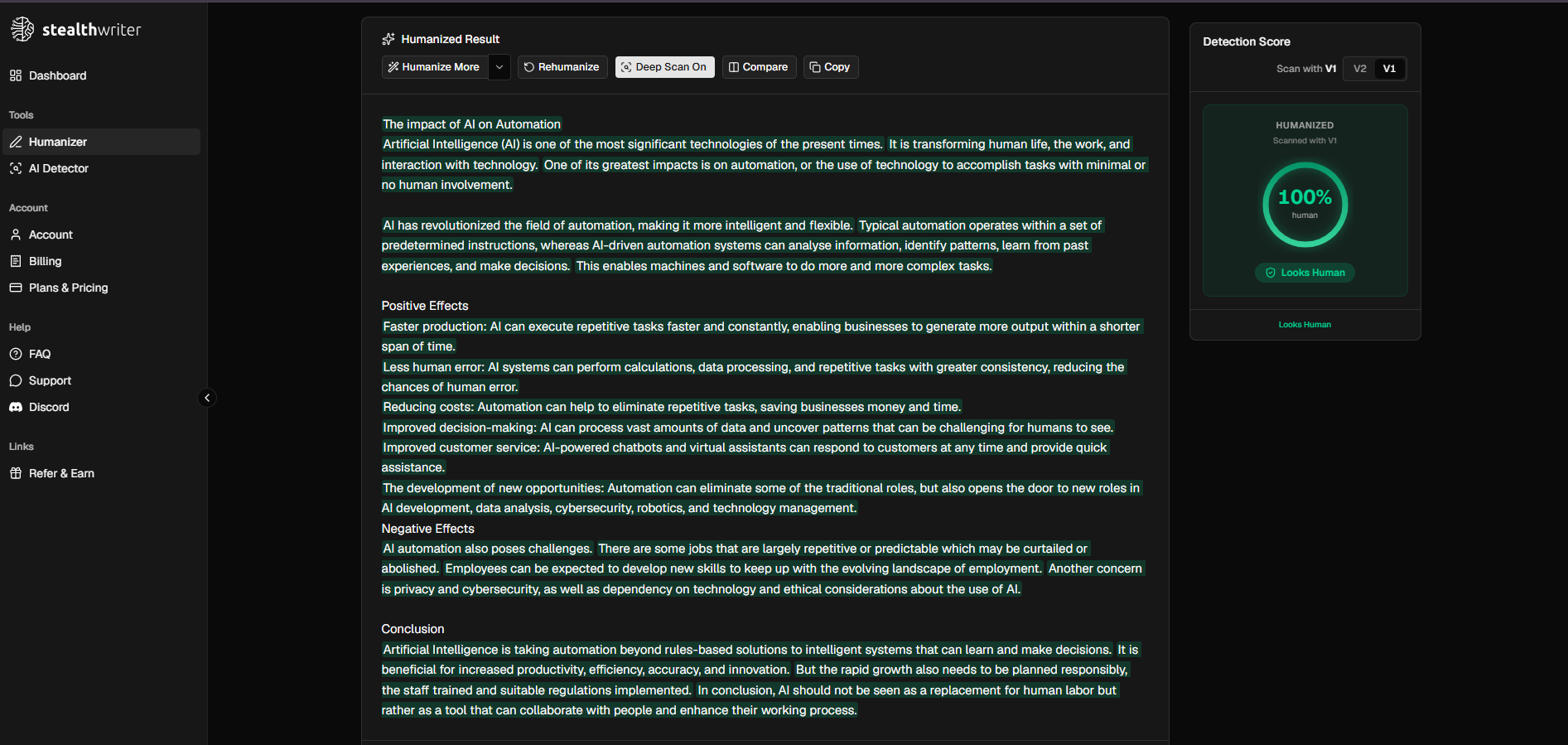1568x745 pixels.
Task: Click the 100% human score ring
Action: pyautogui.click(x=1305, y=205)
